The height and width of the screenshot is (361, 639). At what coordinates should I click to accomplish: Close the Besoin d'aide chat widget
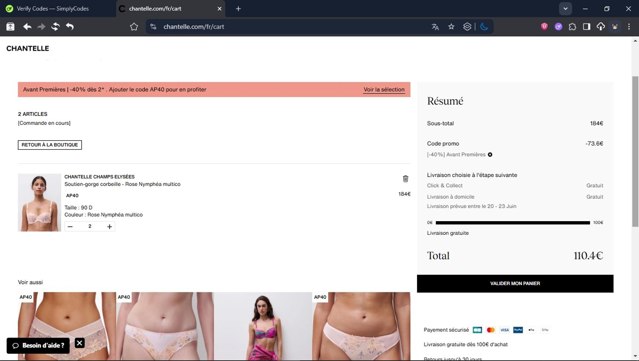tap(80, 343)
